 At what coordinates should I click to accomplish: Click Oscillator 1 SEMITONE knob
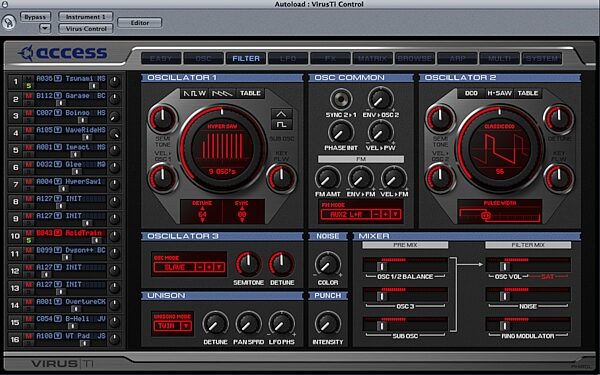point(163,119)
